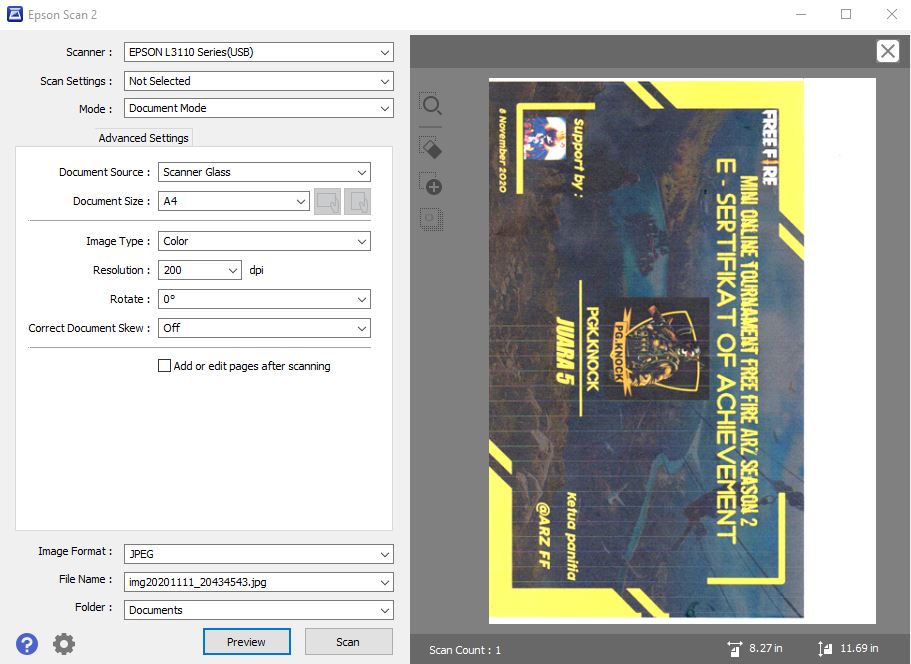
Task: Click the 8.27 in width value
Action: pyautogui.click(x=766, y=648)
